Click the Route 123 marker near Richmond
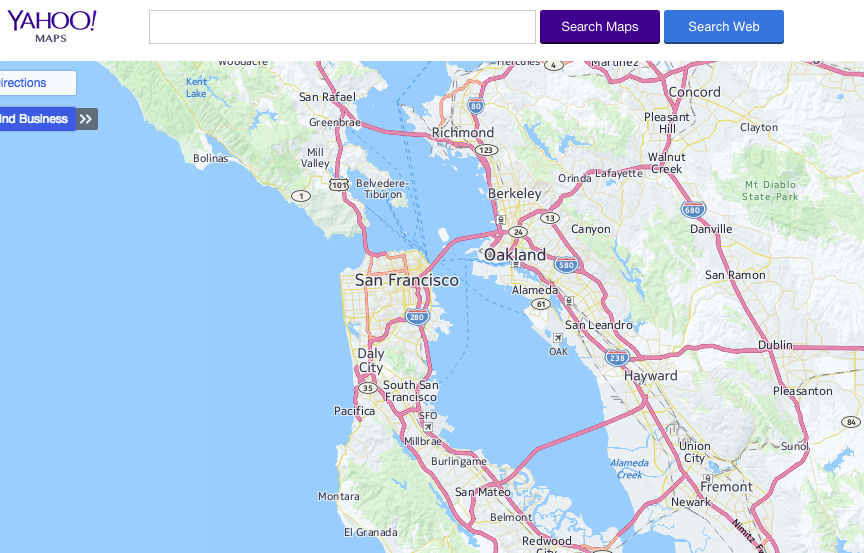Viewport: 864px width, 553px height. pyautogui.click(x=486, y=150)
